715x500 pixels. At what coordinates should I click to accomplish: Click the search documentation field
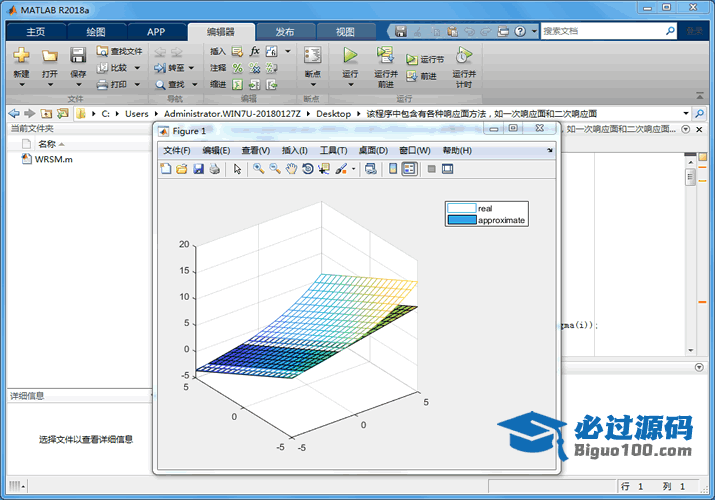click(x=602, y=31)
